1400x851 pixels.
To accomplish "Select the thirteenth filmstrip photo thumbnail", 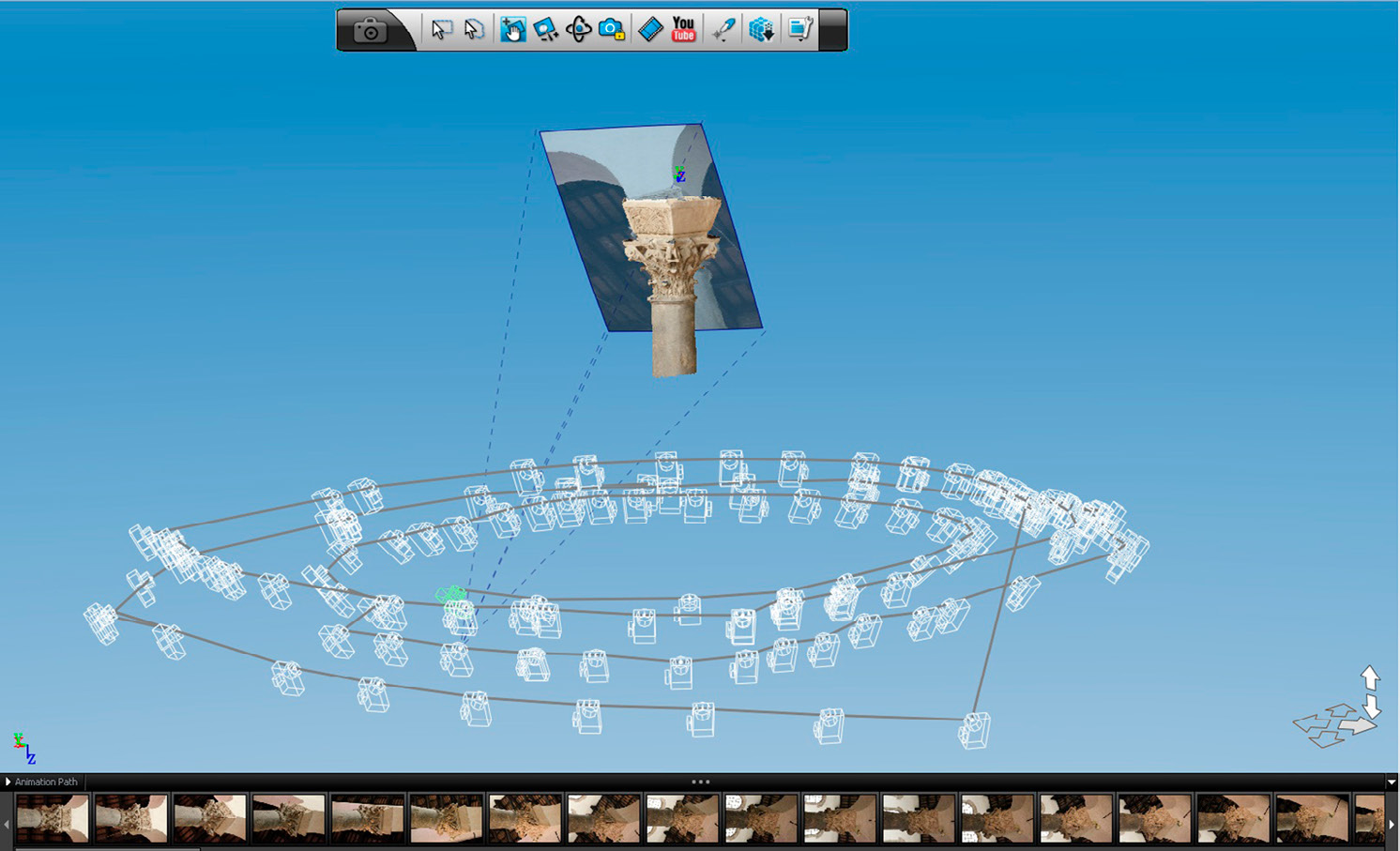I will click(998, 818).
